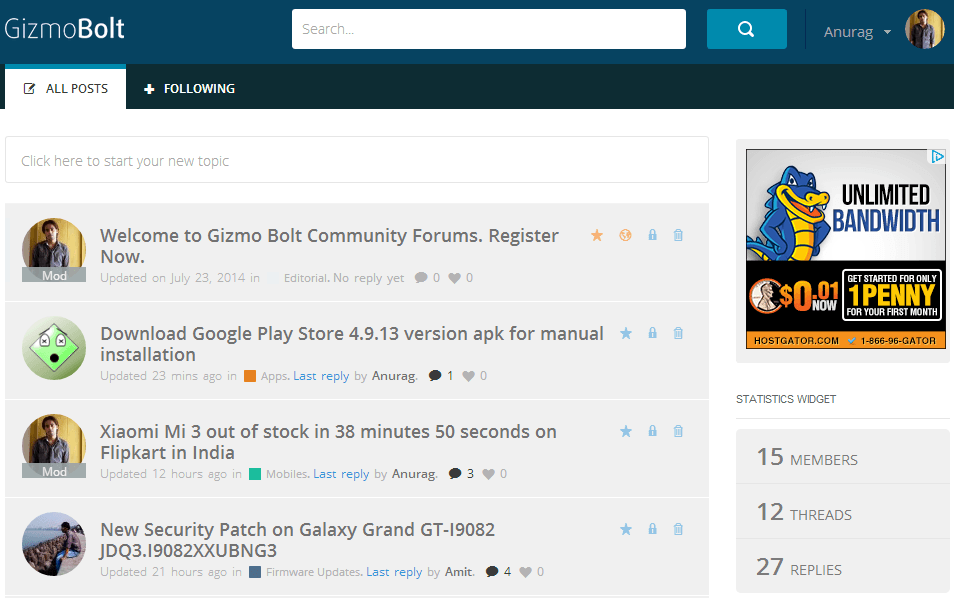Viewport: 954px width, 598px height.
Task: Click seaside avatar on Galaxy Grand post
Action: tap(54, 544)
